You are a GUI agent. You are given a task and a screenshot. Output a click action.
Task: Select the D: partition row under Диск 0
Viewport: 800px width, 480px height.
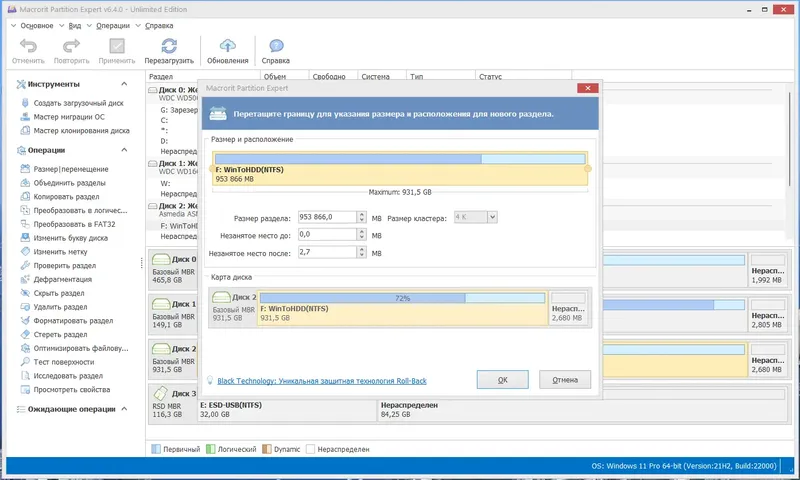[164, 141]
